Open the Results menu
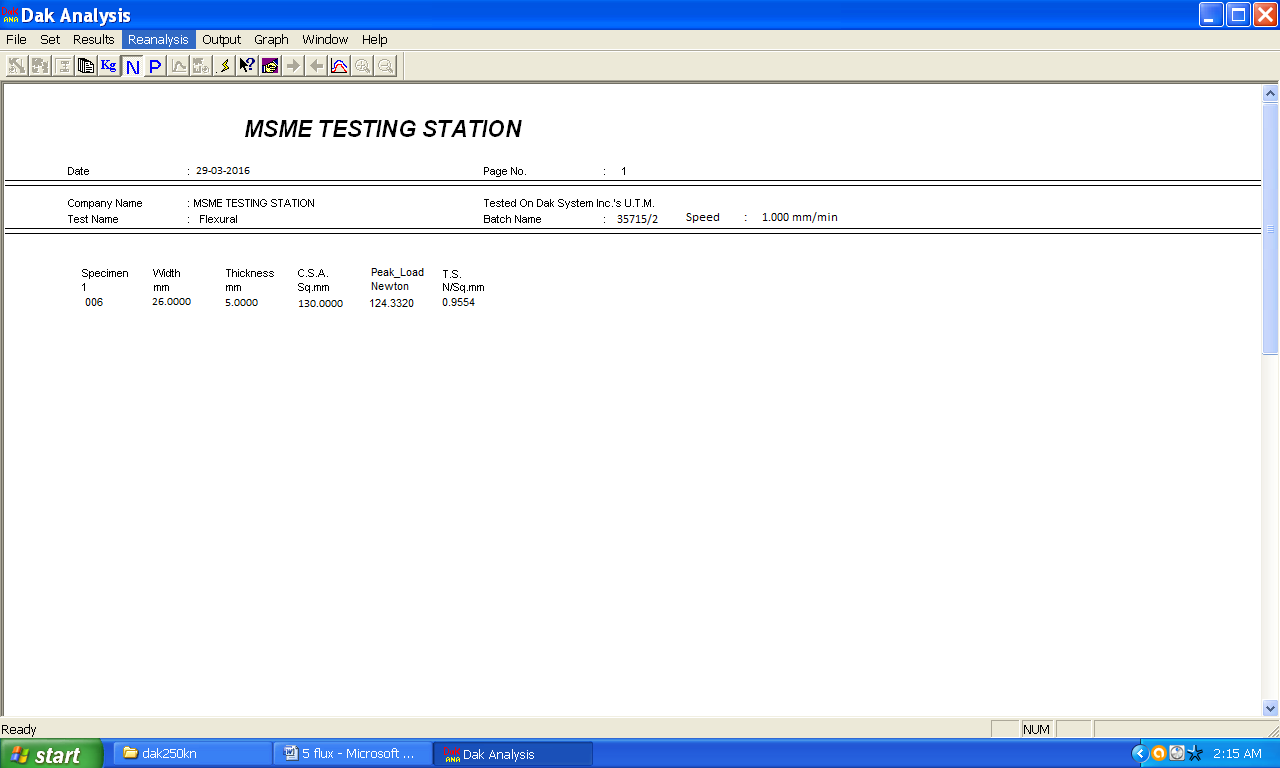Screen dimensions: 1280x768 click(x=94, y=40)
